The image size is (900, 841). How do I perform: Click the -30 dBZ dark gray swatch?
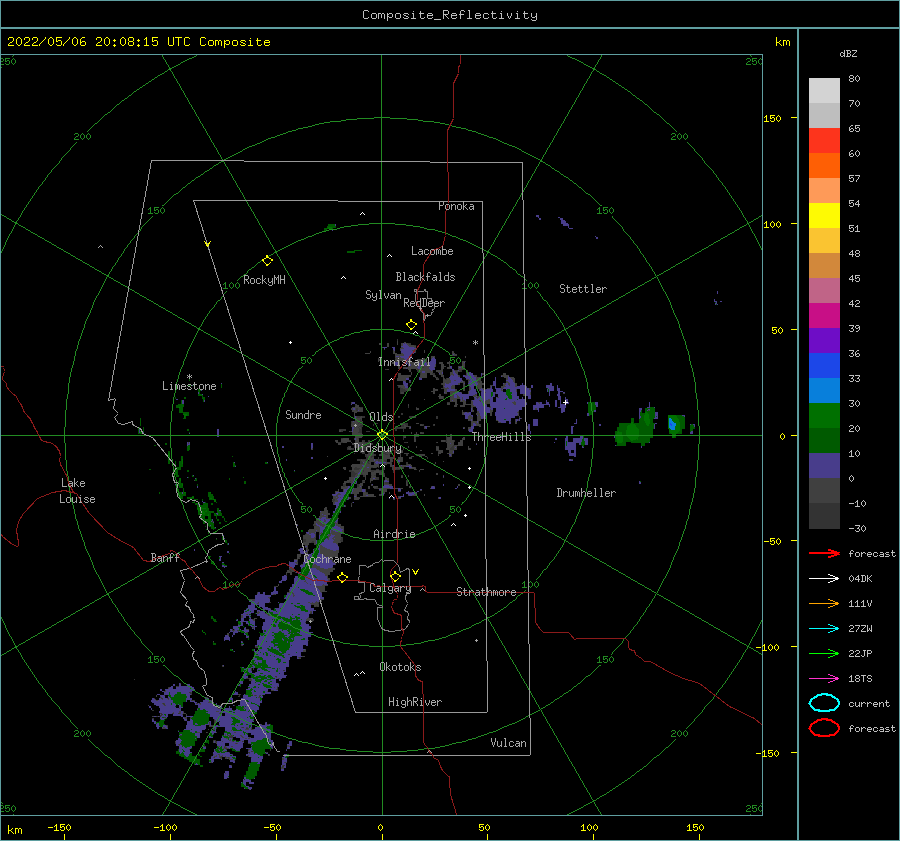(824, 515)
